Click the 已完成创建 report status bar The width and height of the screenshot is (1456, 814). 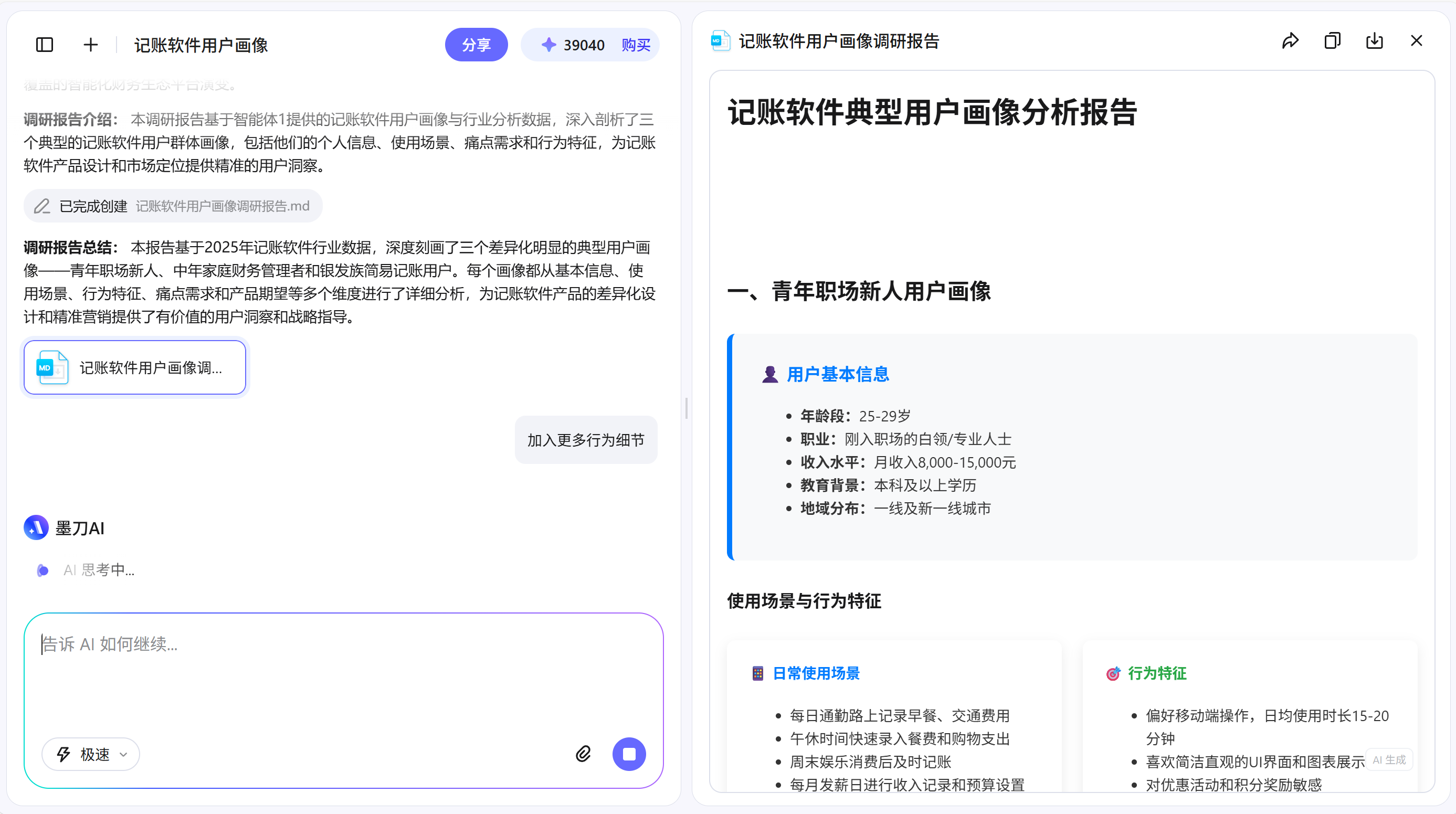coord(172,206)
